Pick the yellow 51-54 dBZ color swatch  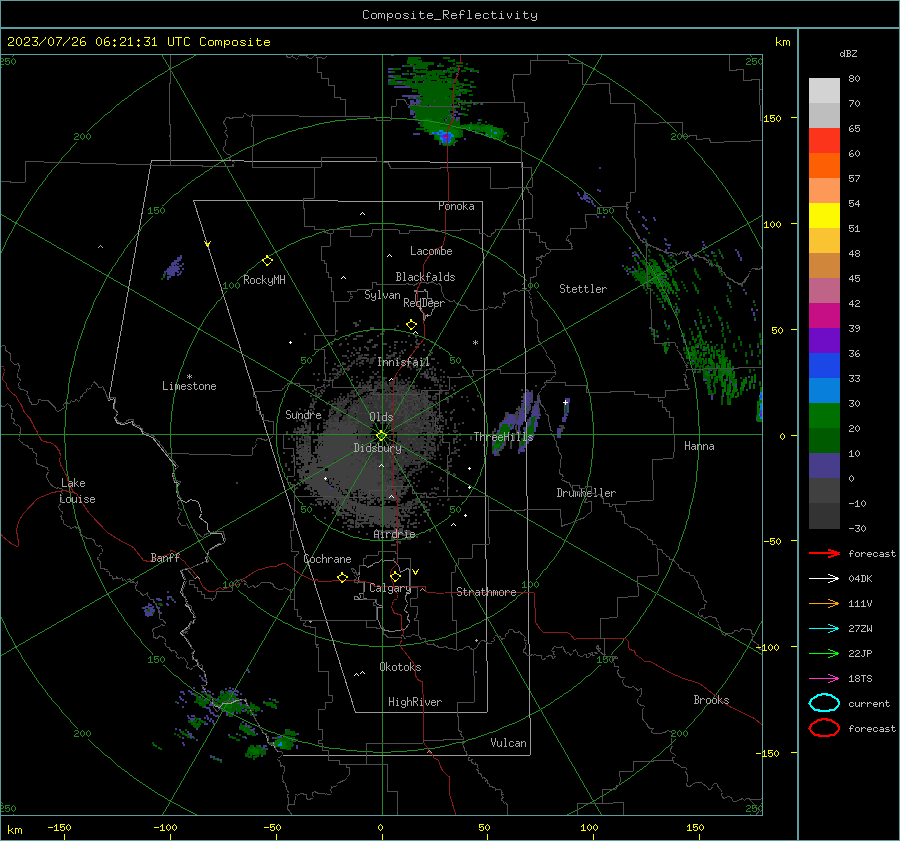(824, 216)
